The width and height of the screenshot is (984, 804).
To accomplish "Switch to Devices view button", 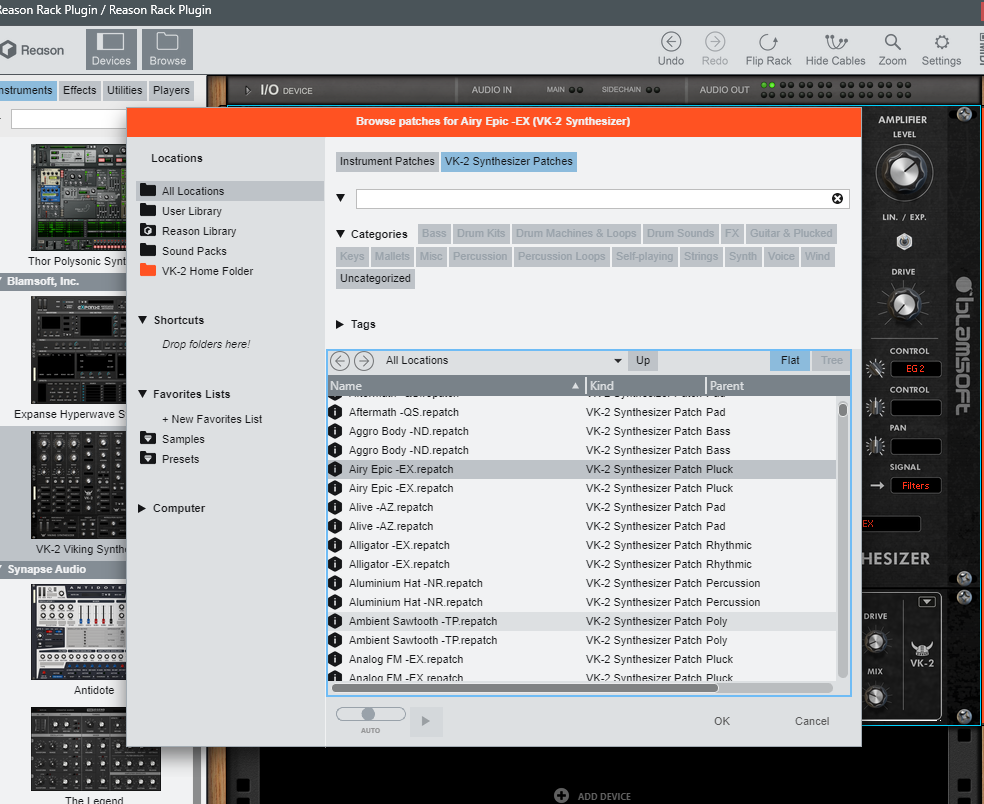I will pyautogui.click(x=111, y=49).
